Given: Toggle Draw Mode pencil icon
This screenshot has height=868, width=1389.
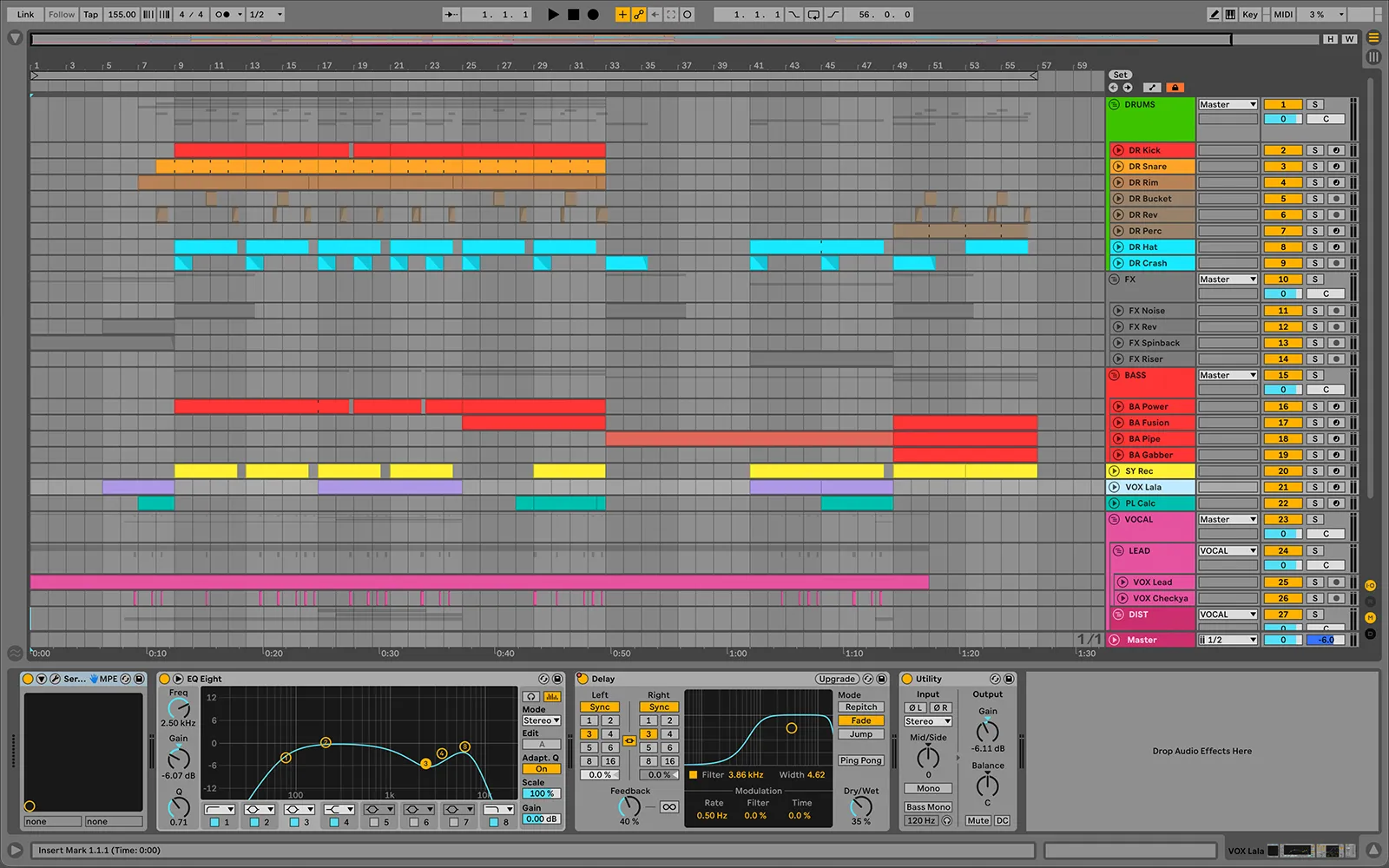Looking at the screenshot, I should [1215, 15].
